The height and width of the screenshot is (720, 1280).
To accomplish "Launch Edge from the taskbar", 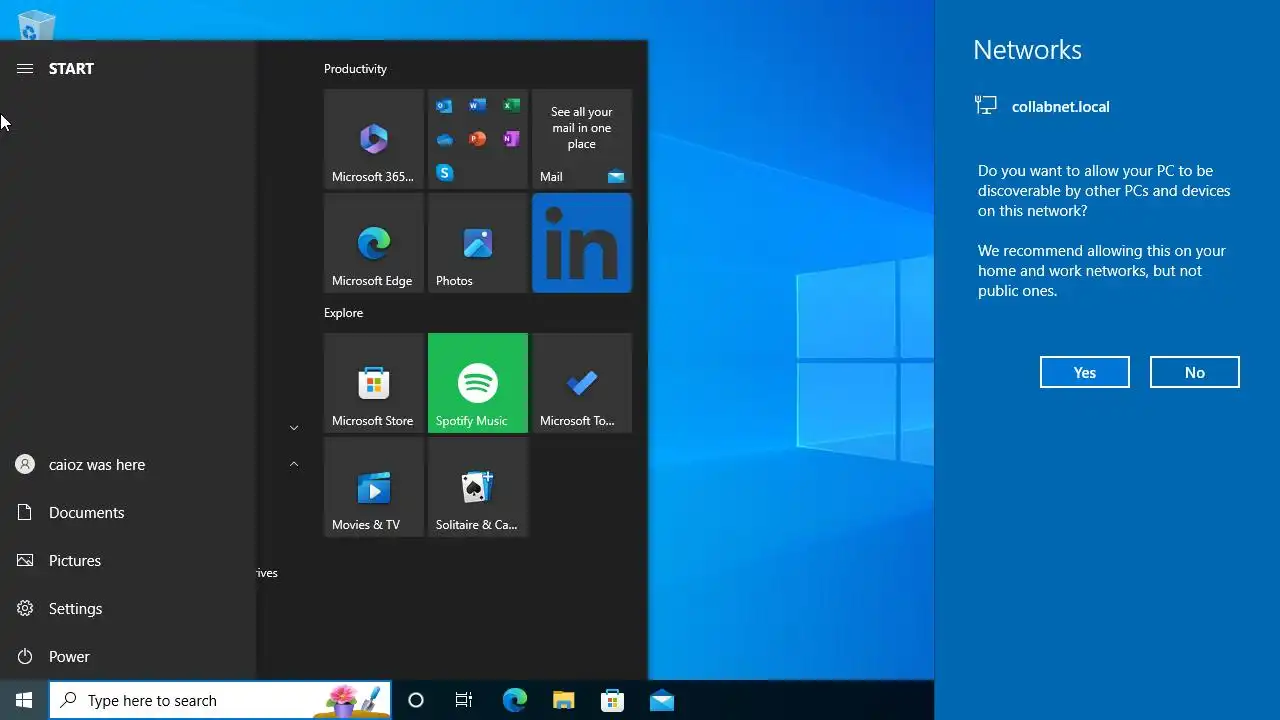I will click(x=514, y=700).
